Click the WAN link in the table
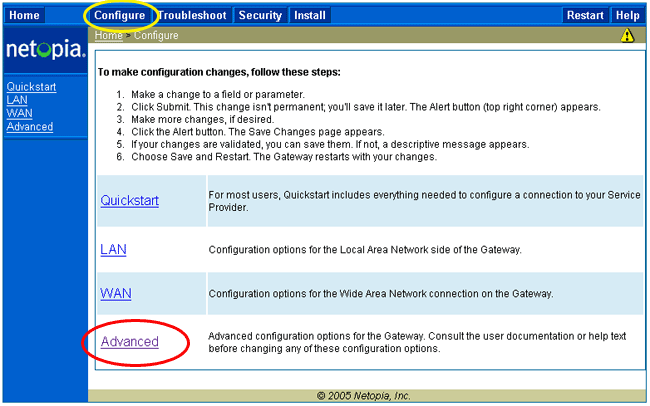This screenshot has width=650, height=406. [x=116, y=294]
